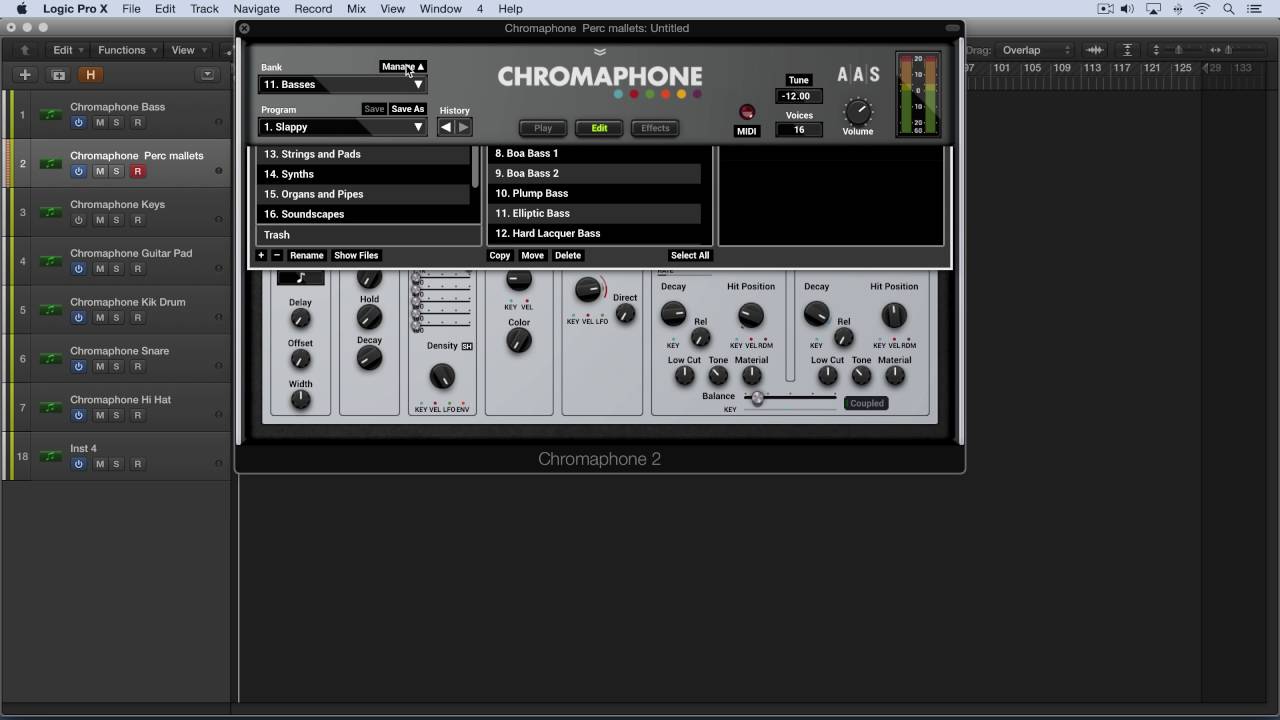Click the waveform zoom icon in toolbar

click(x=1095, y=50)
